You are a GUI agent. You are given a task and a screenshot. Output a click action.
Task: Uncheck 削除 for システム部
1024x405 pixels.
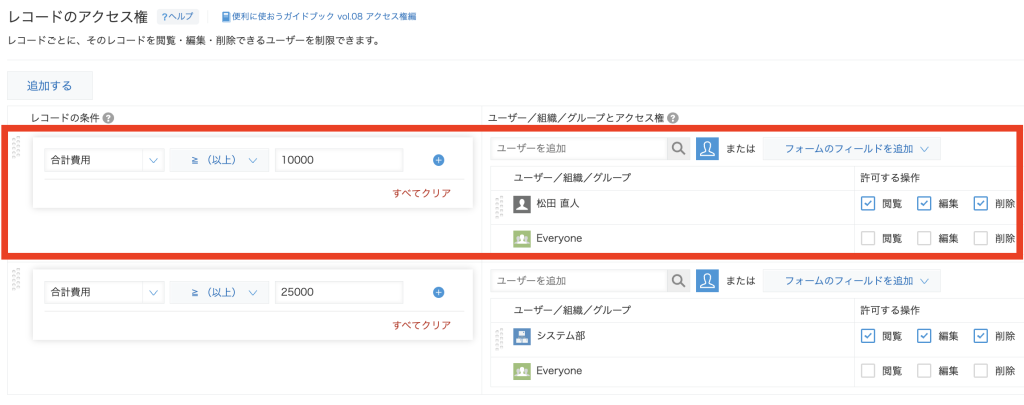point(981,336)
